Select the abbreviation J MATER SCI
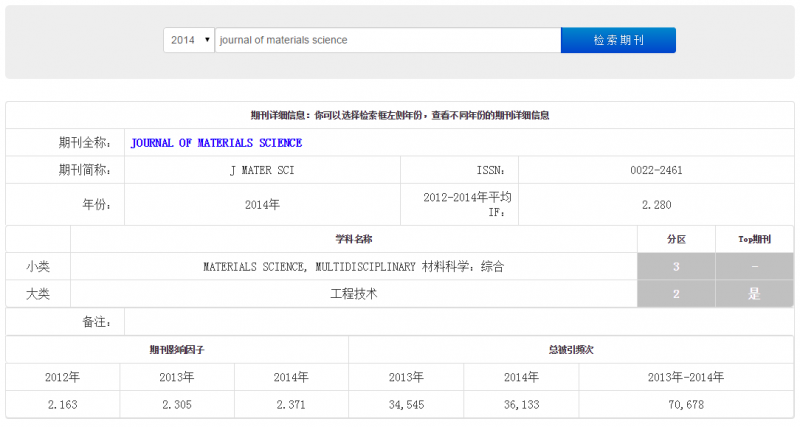This screenshot has width=800, height=427. [262, 170]
